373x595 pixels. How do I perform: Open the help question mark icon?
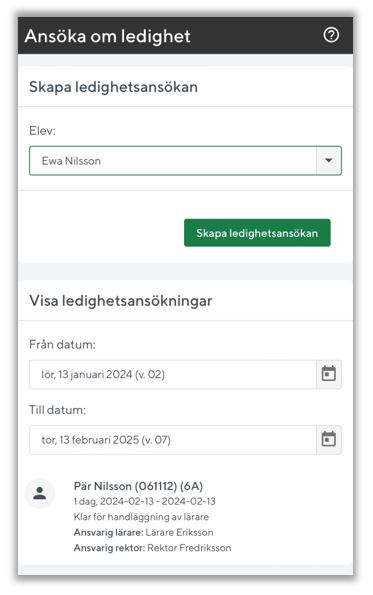331,35
